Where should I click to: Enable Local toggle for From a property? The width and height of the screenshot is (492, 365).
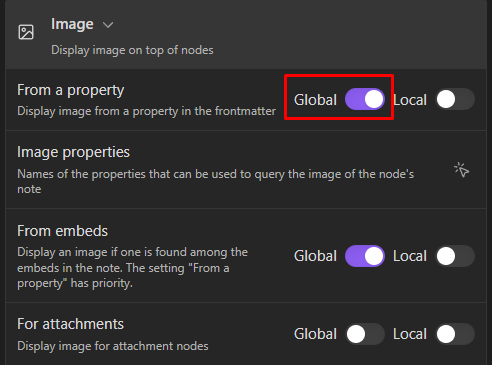tap(455, 99)
